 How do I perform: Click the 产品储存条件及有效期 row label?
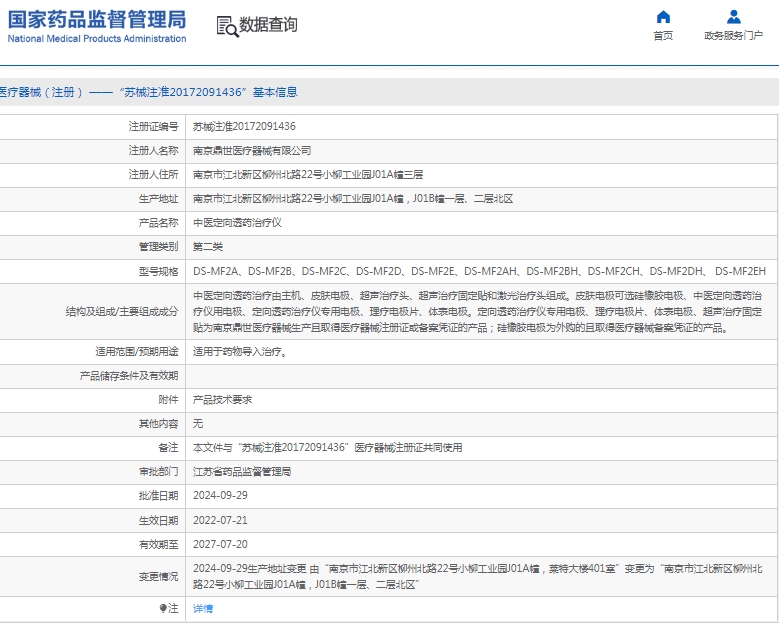(x=129, y=376)
